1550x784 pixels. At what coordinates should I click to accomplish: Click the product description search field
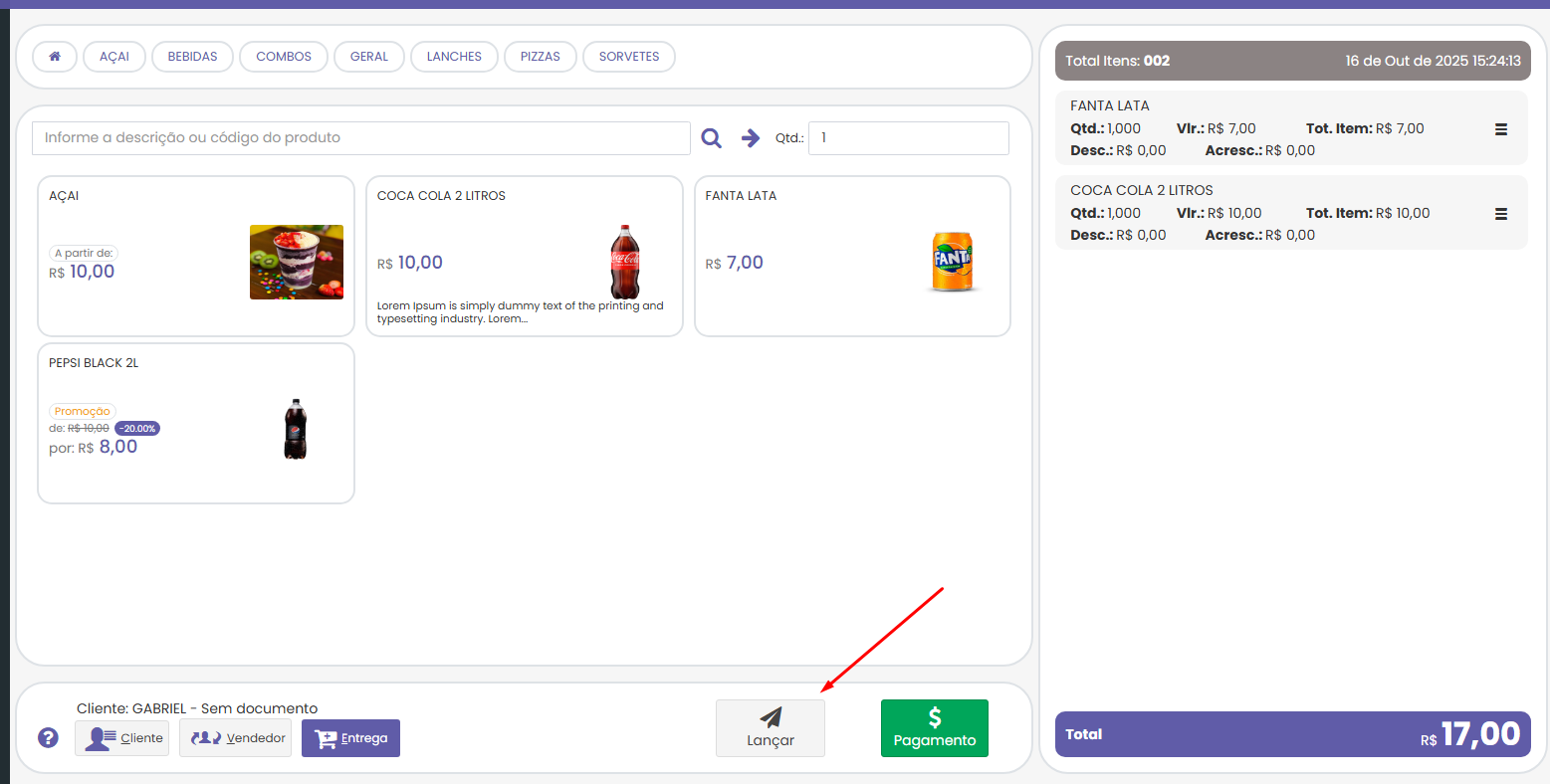(360, 138)
